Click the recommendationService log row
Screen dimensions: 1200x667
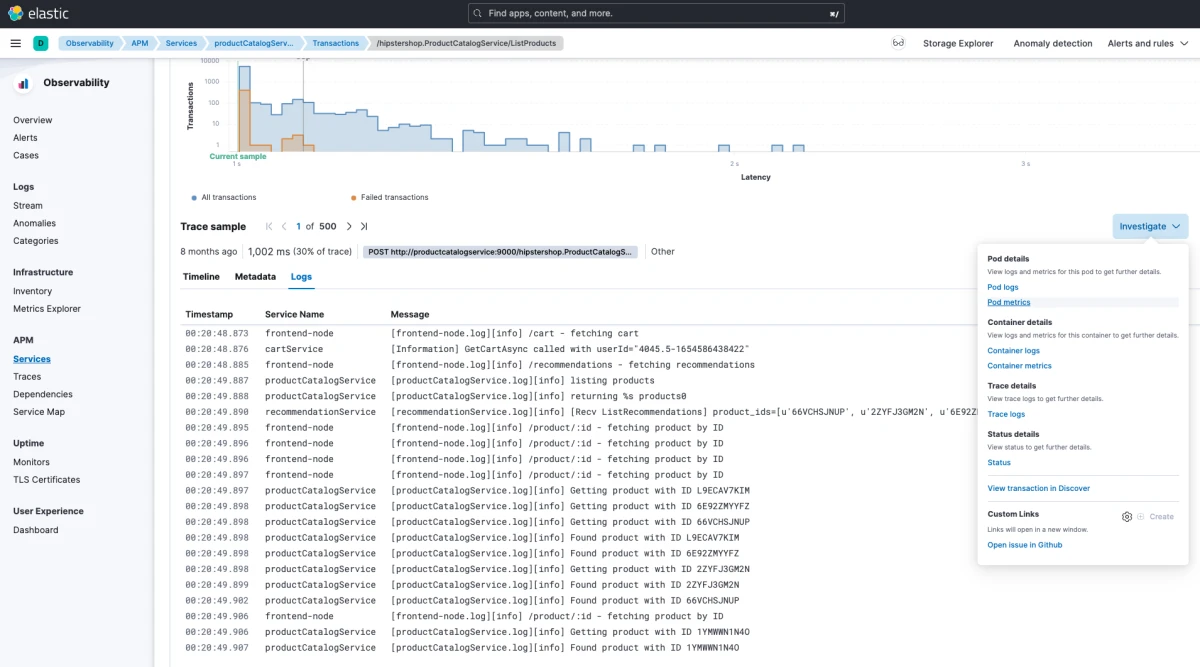(x=578, y=412)
